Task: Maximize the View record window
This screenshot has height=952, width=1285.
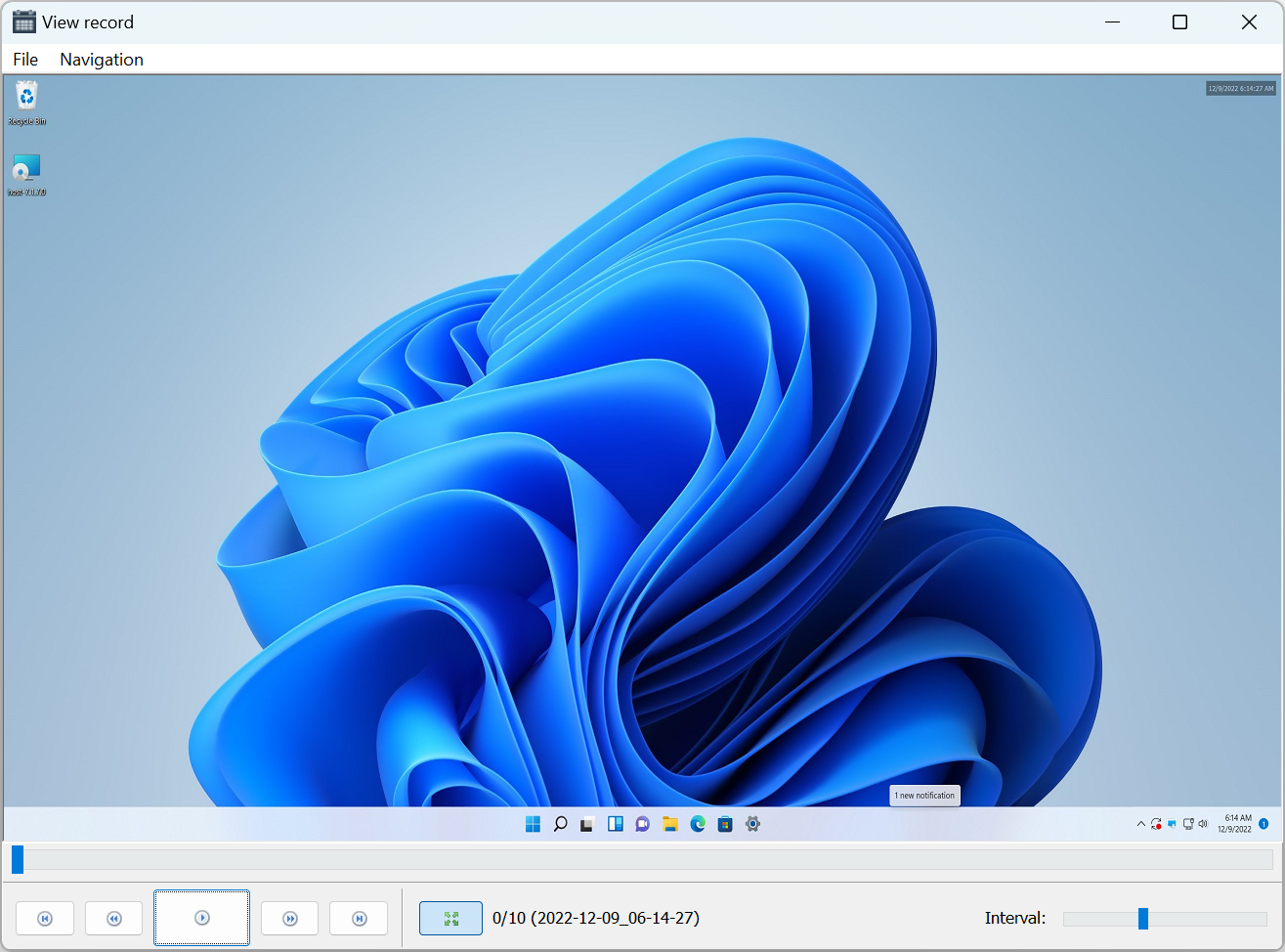Action: coord(1179,22)
